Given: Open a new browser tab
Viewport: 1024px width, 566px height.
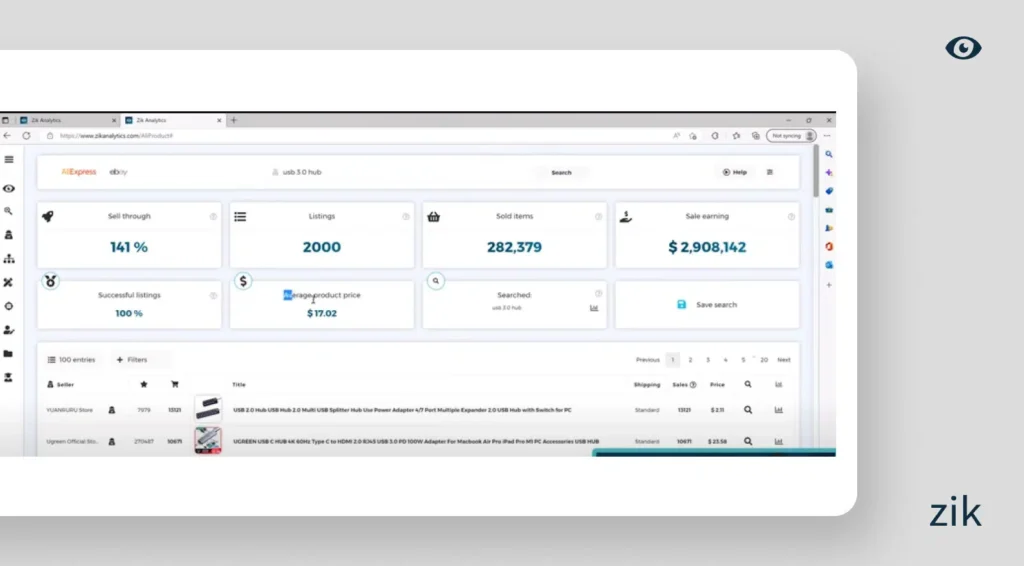Looking at the screenshot, I should coord(234,120).
